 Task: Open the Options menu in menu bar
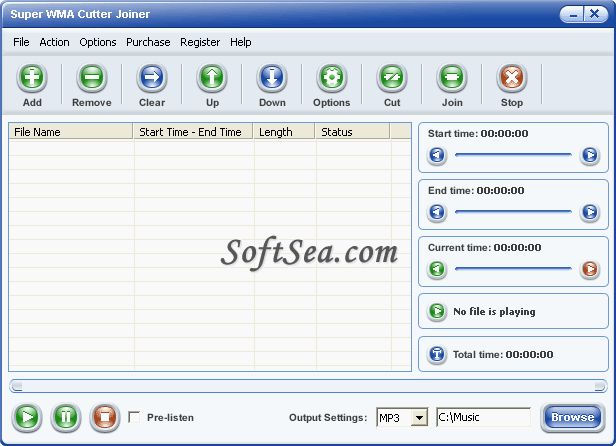pyautogui.click(x=98, y=42)
